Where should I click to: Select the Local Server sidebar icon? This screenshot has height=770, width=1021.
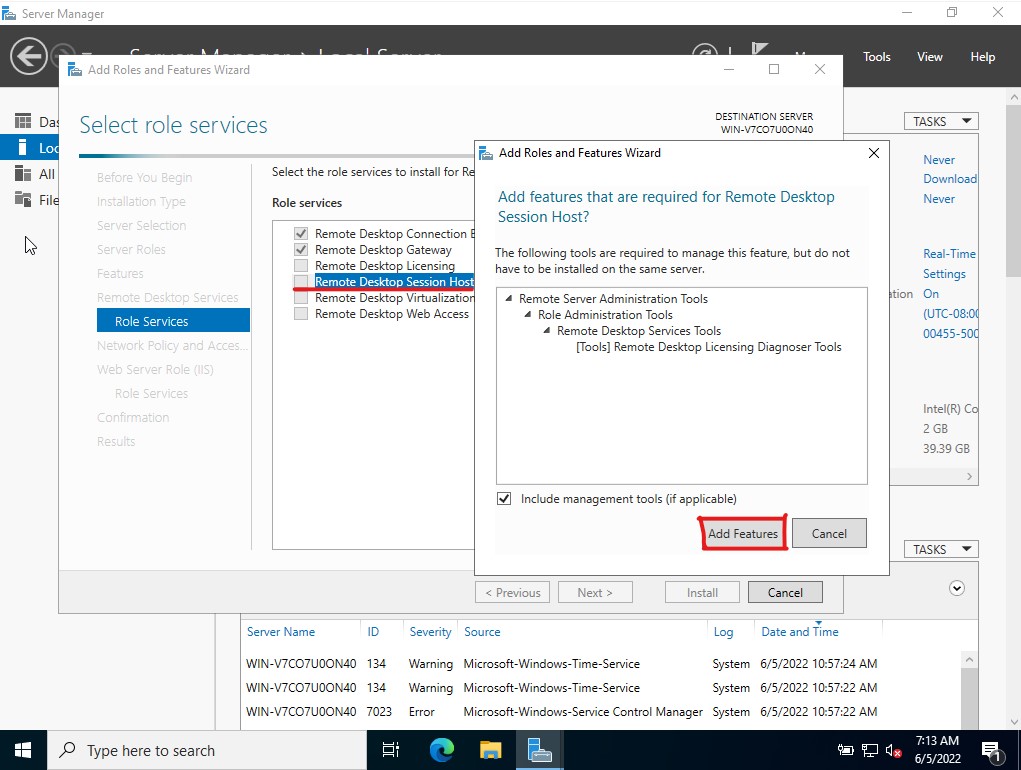(x=23, y=148)
